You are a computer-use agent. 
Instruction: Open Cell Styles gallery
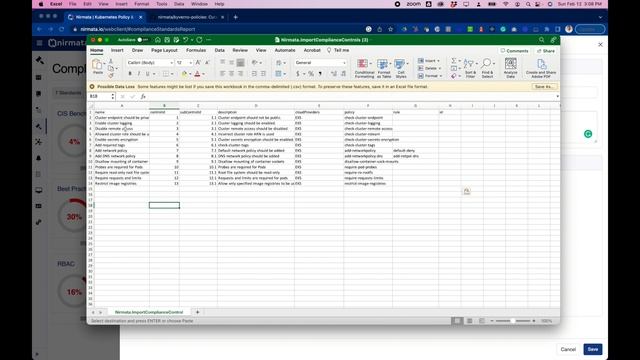(401, 68)
